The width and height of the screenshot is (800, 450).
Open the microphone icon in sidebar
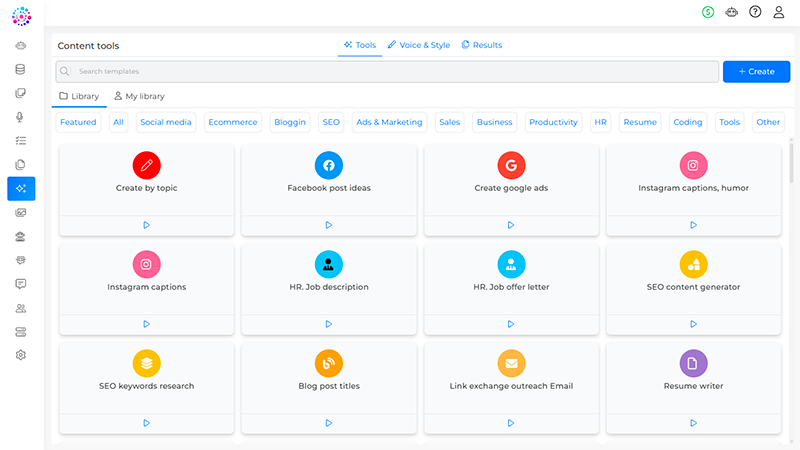(x=20, y=117)
